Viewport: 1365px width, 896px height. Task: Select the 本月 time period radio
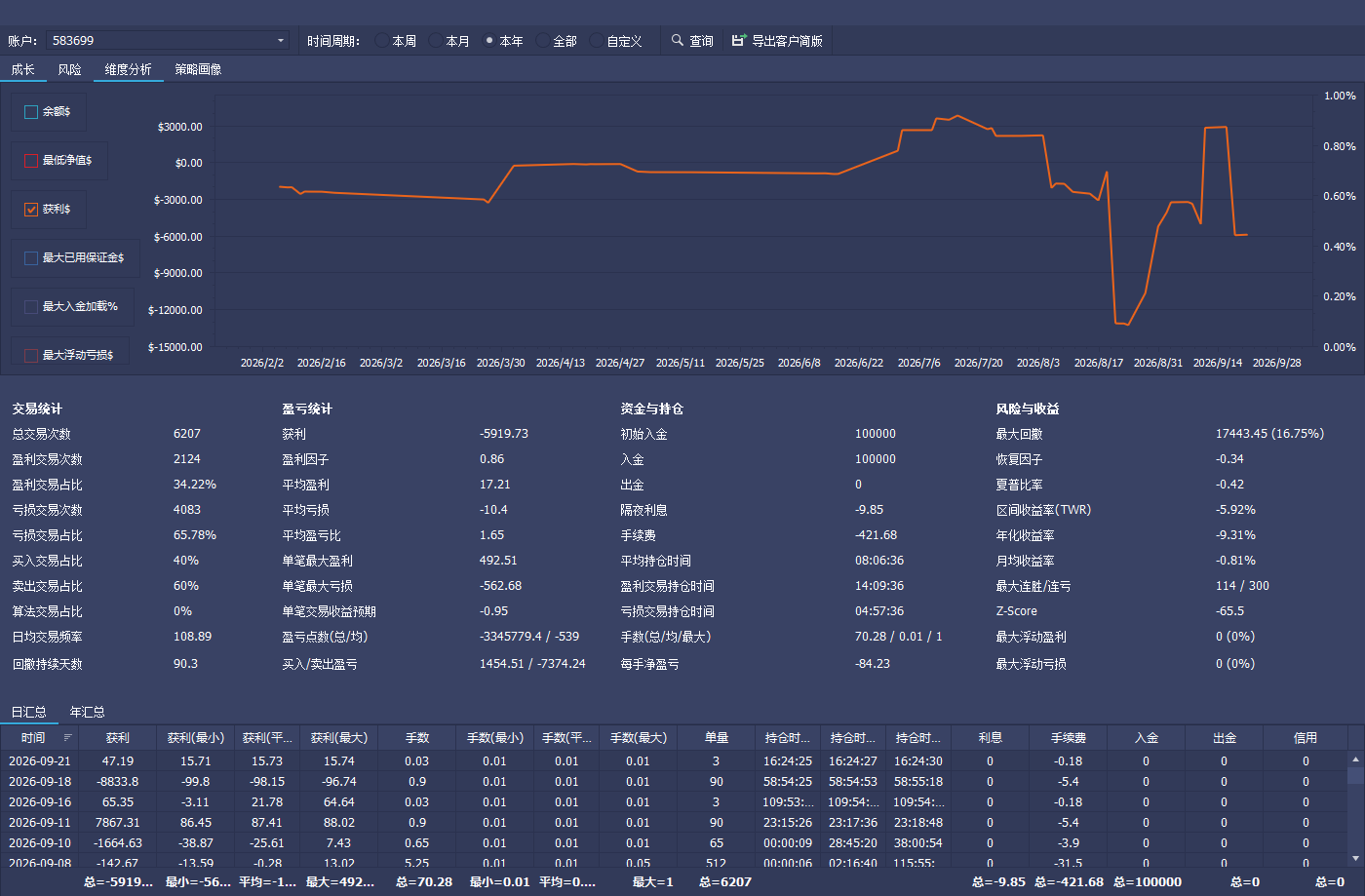tap(448, 41)
